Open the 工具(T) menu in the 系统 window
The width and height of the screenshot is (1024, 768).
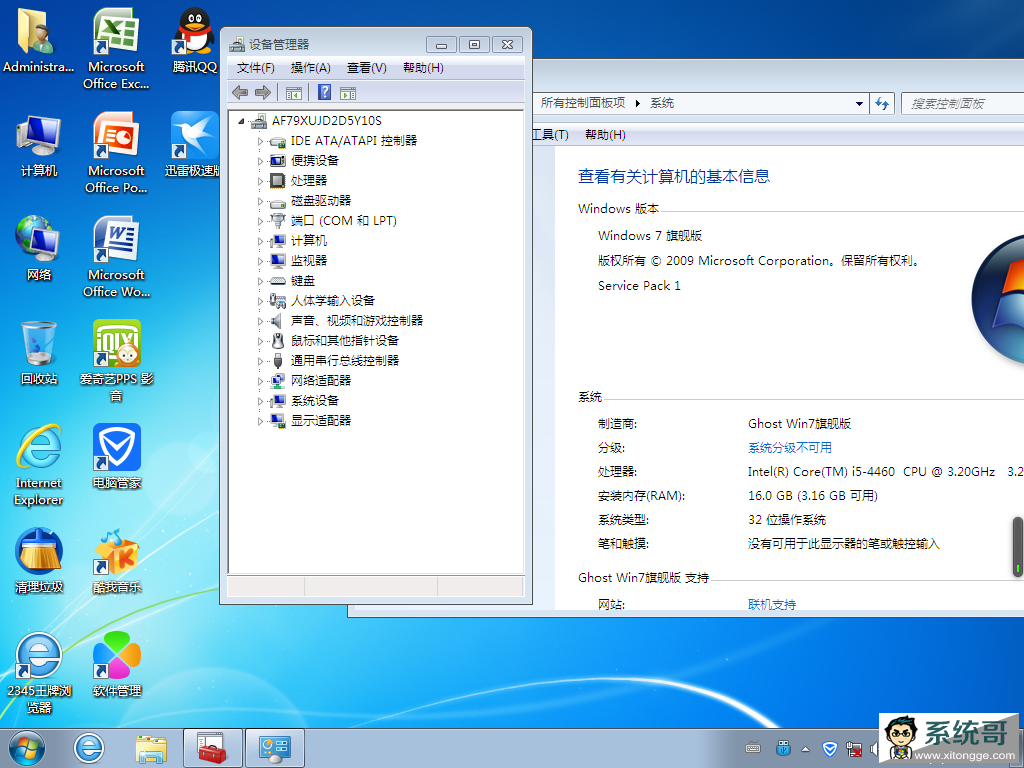coord(551,135)
